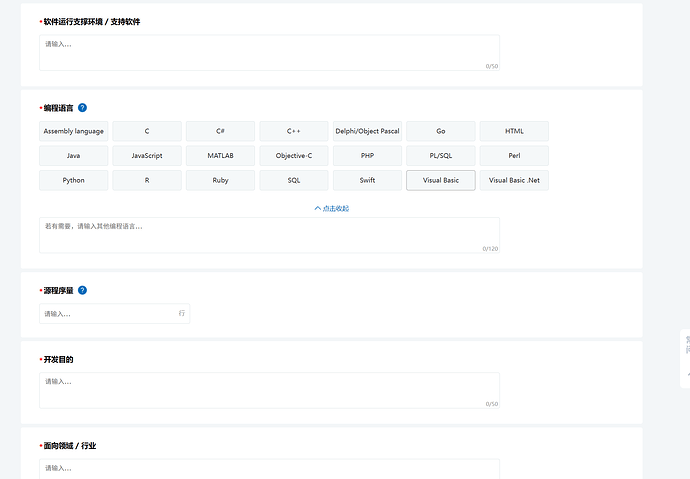Viewport: 690px width, 479px height.
Task: Click the help icon beside 源程序量
Action: pyautogui.click(x=82, y=290)
